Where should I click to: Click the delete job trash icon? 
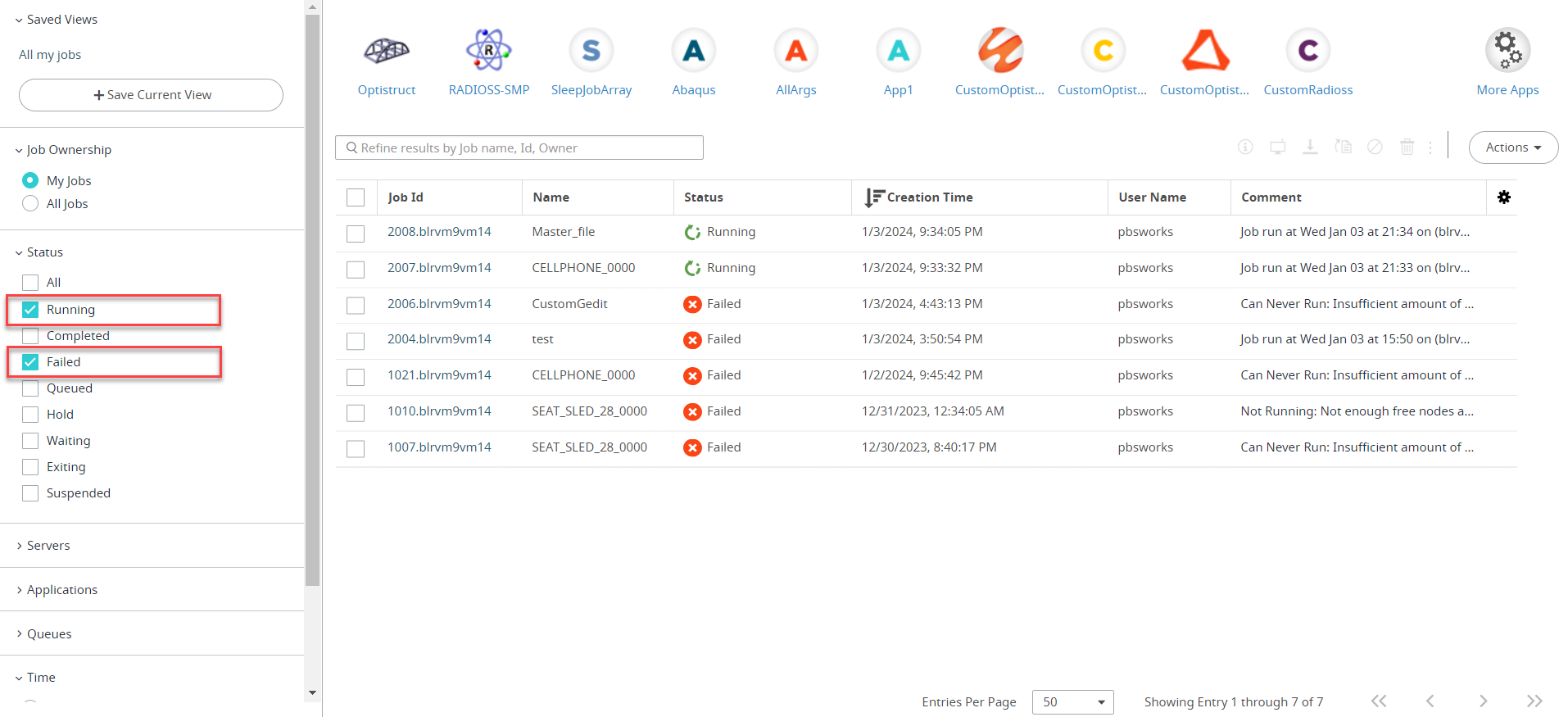[1407, 147]
